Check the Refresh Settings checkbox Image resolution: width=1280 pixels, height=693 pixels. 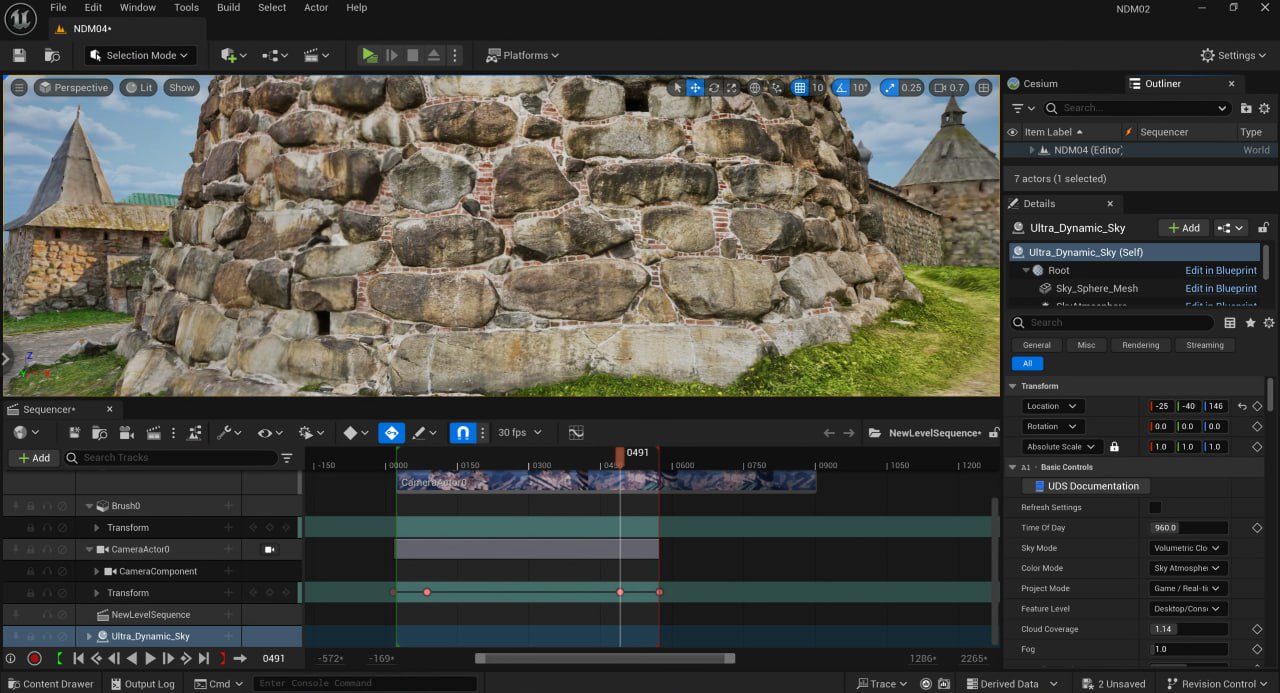(x=1155, y=507)
